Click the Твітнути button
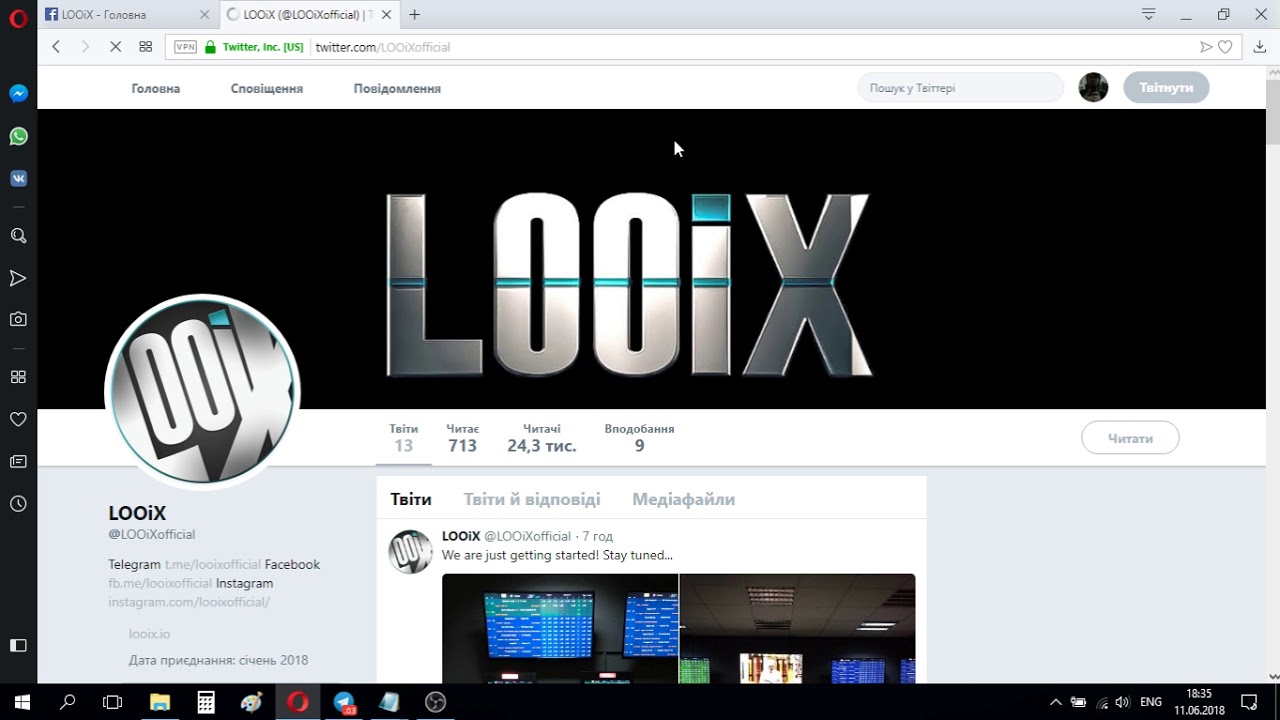The height and width of the screenshot is (720, 1280). 1166,87
